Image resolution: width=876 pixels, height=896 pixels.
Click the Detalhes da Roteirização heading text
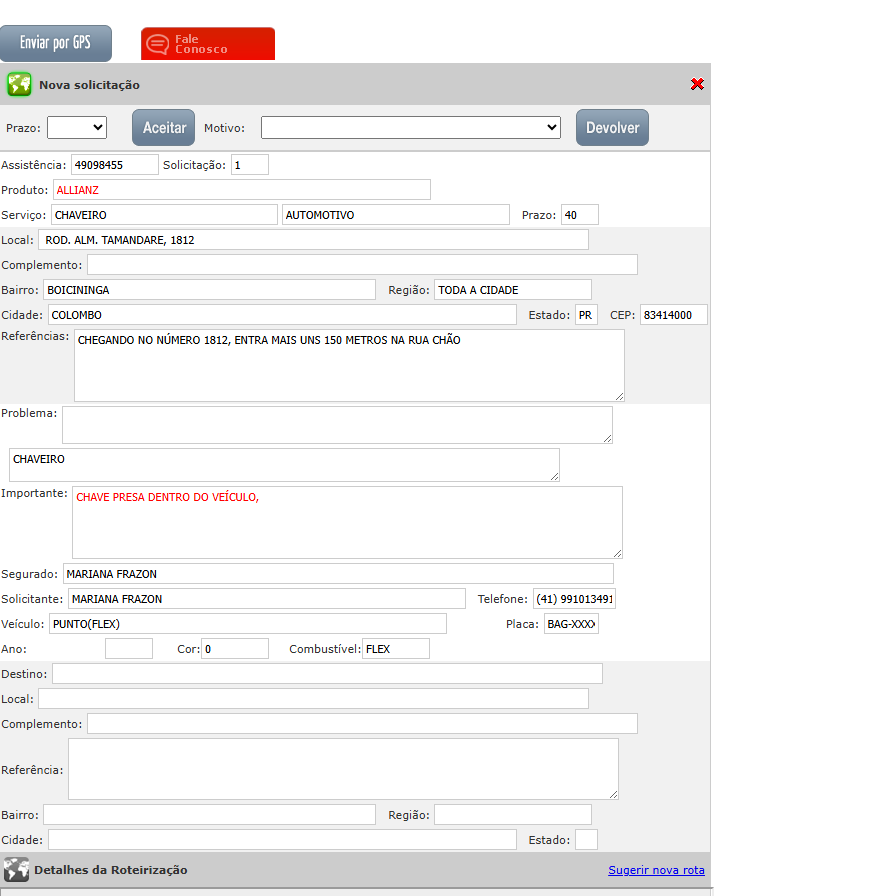pyautogui.click(x=111, y=870)
